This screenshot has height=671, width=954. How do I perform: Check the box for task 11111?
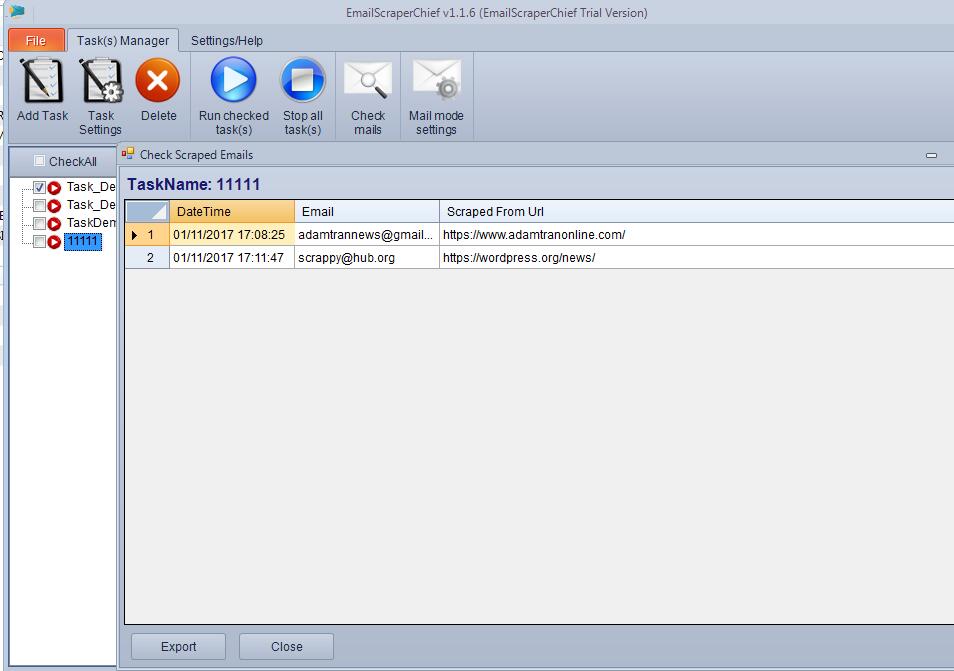point(39,242)
